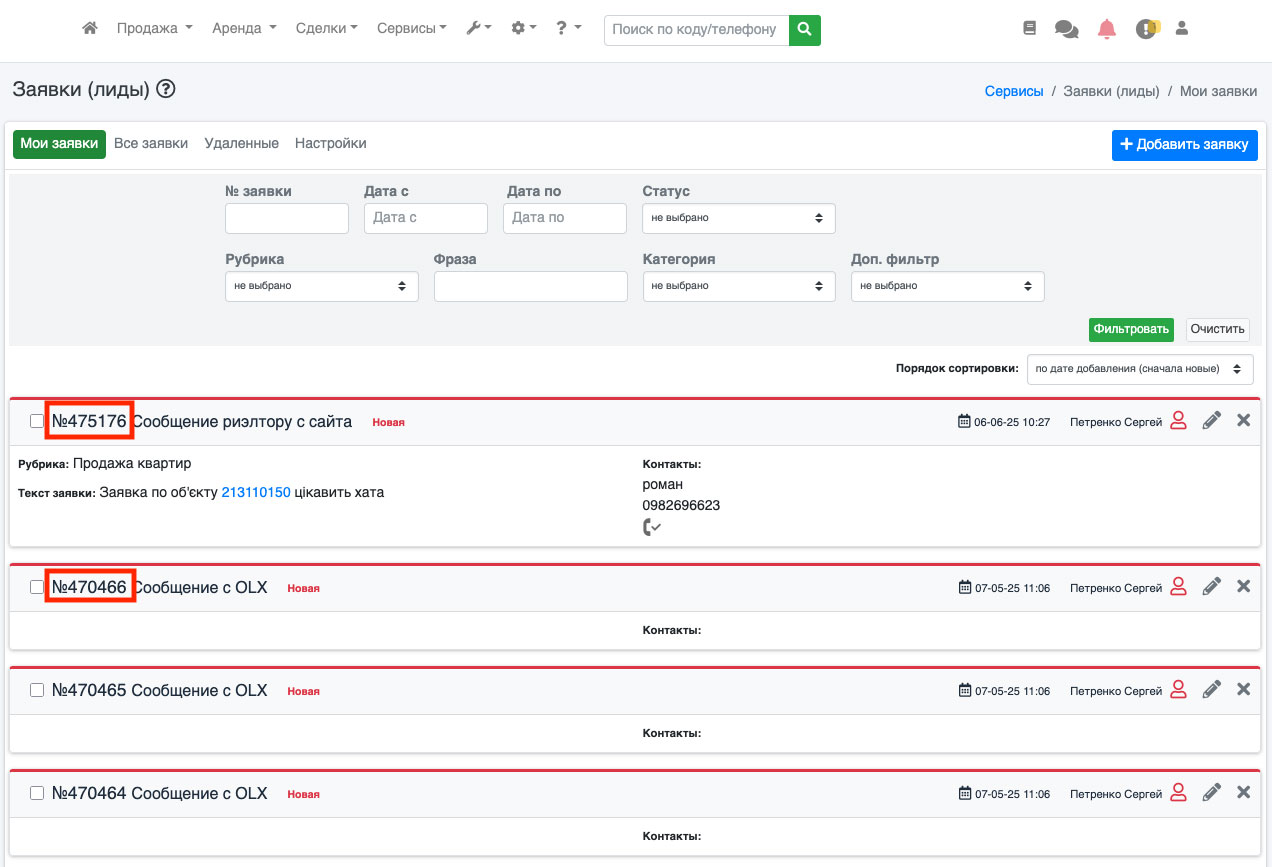Open the chat messages icon

1066,30
